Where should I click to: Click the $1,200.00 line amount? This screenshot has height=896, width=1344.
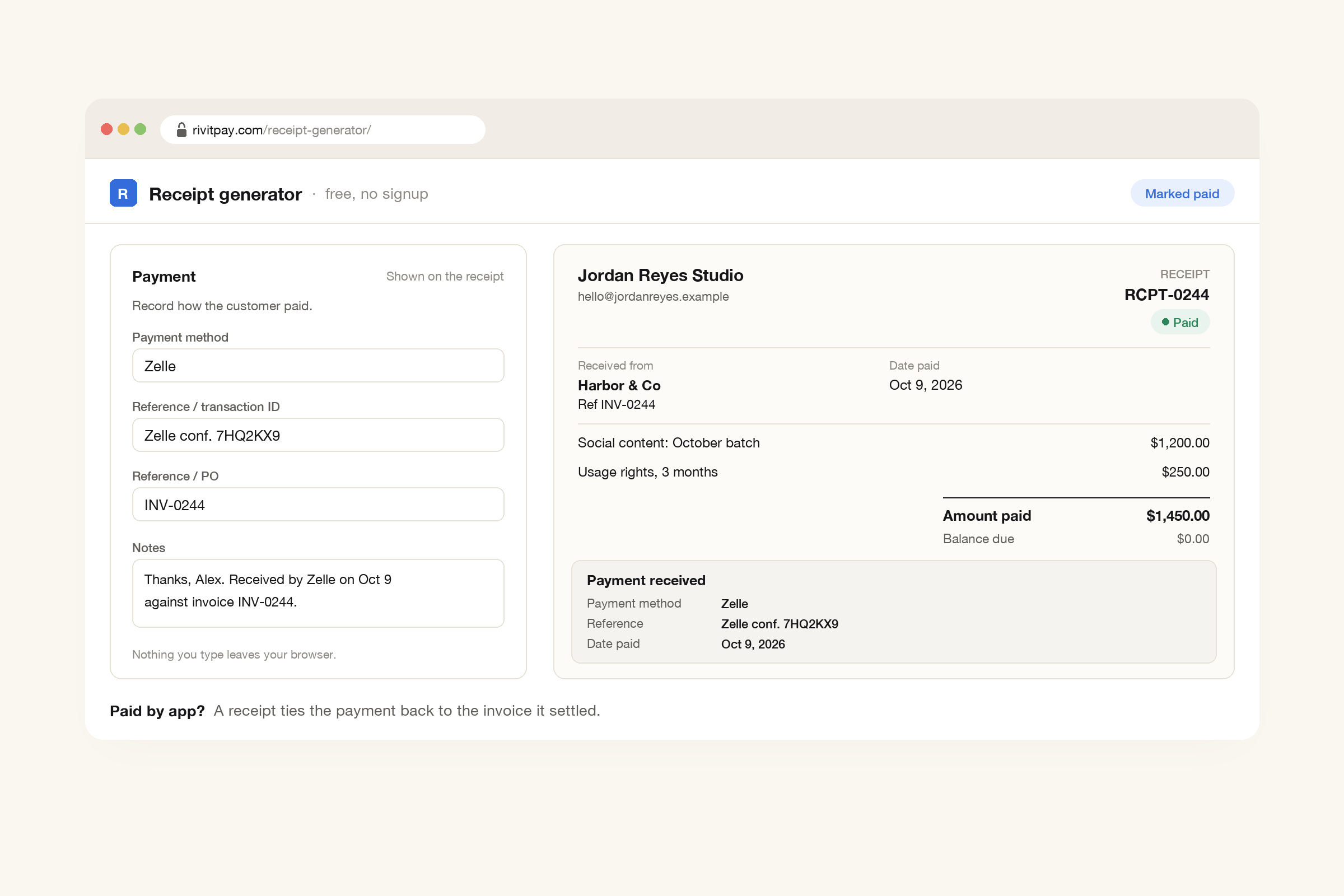[x=1179, y=443]
